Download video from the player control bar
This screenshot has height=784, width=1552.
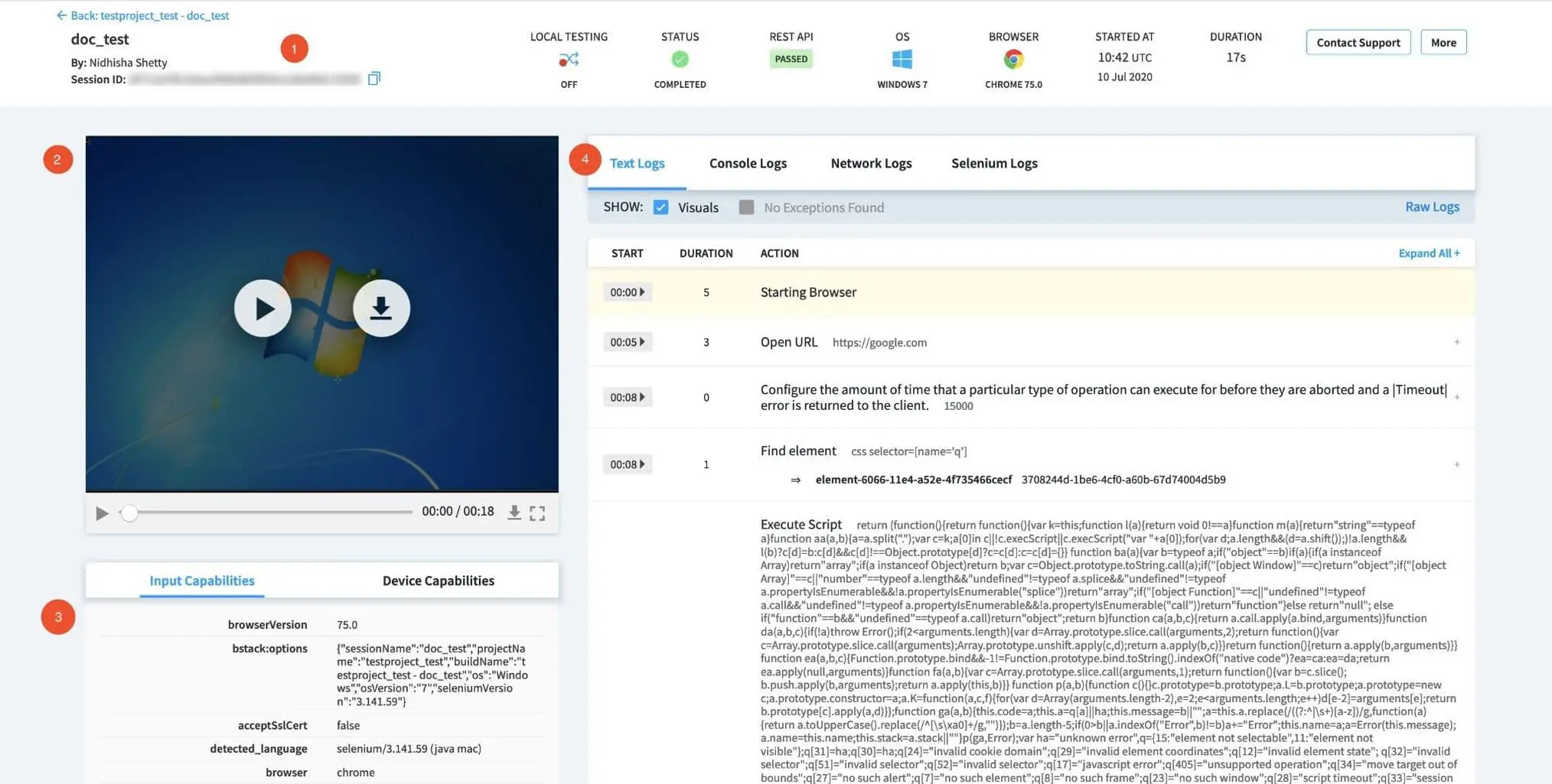pos(514,512)
